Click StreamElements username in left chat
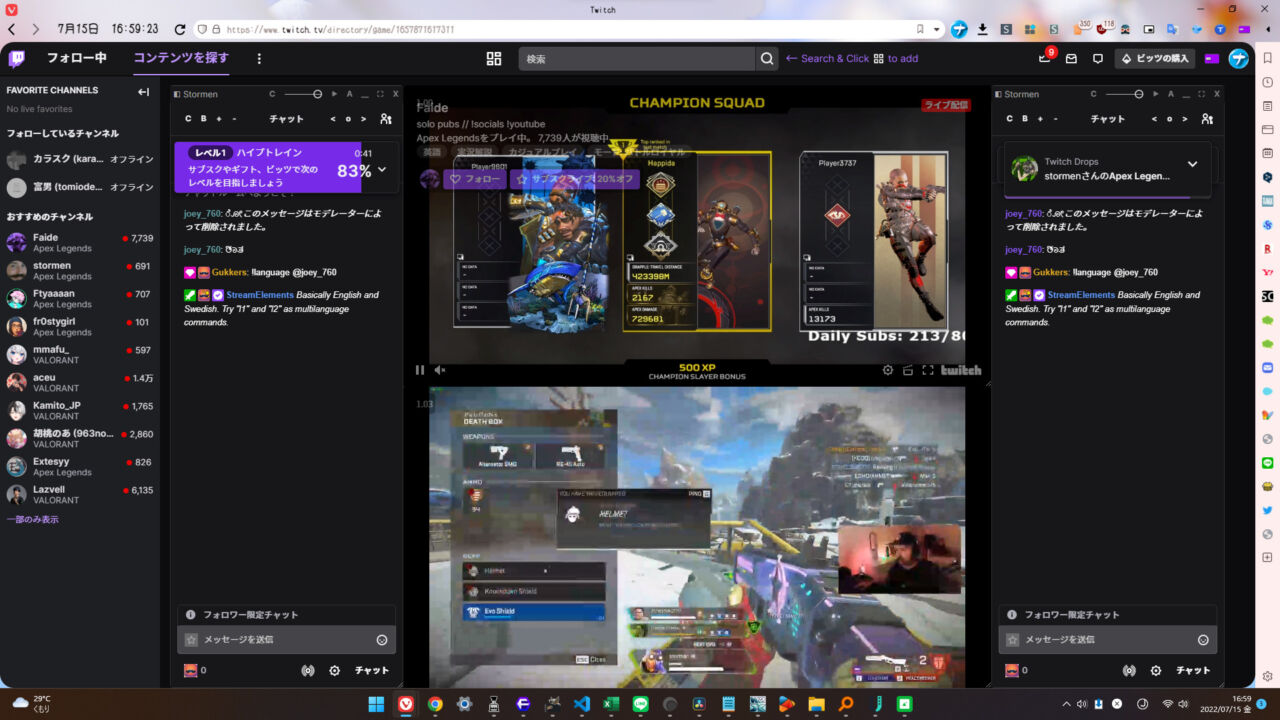Screen dimensions: 1280x720 click(x=260, y=295)
